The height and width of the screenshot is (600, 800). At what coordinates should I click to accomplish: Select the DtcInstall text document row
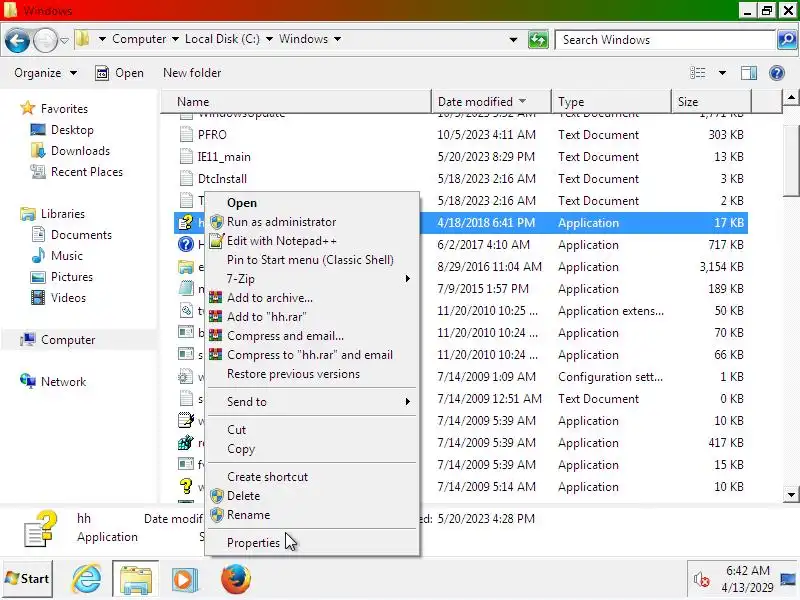461,179
